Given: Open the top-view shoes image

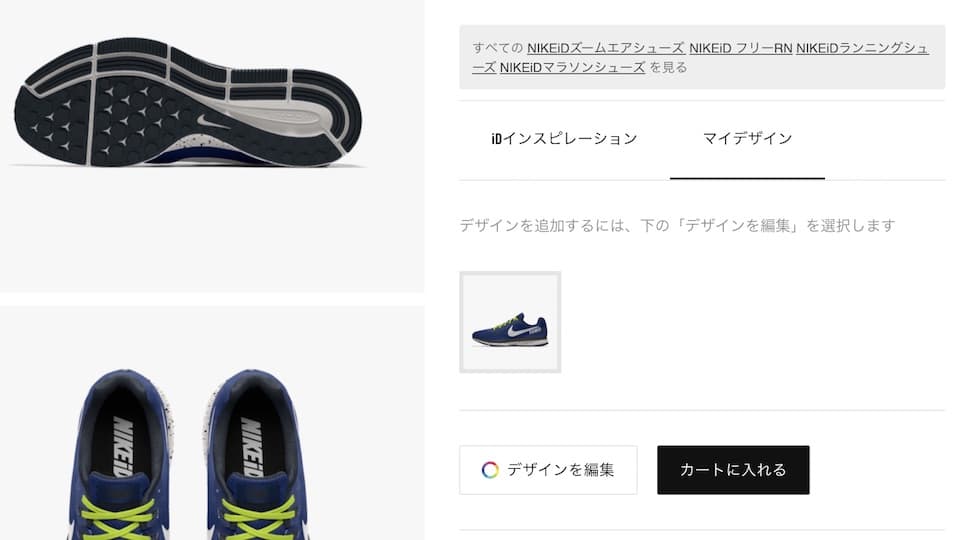Looking at the screenshot, I should [212, 423].
